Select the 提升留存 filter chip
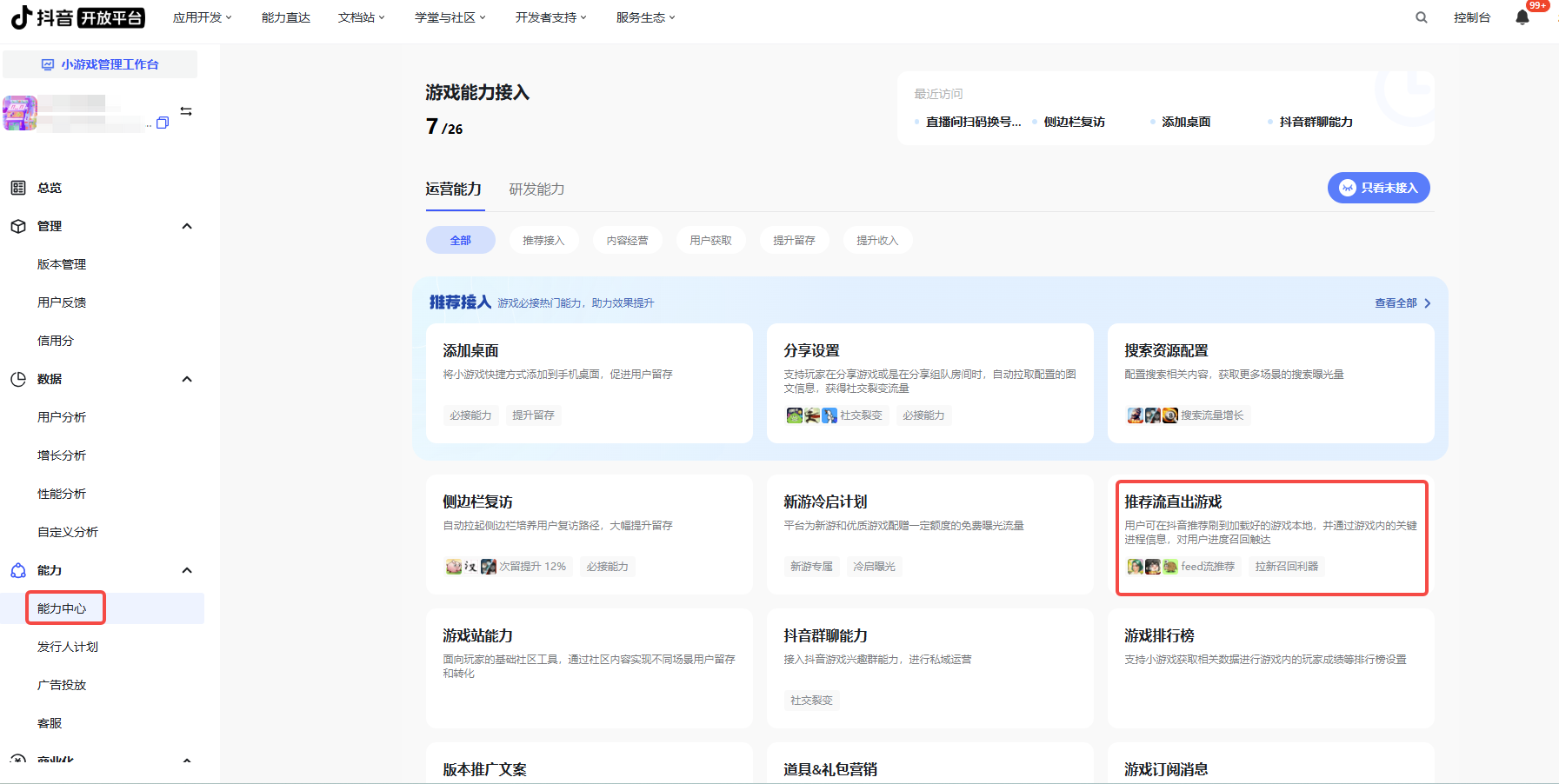The height and width of the screenshot is (784, 1559). (794, 240)
